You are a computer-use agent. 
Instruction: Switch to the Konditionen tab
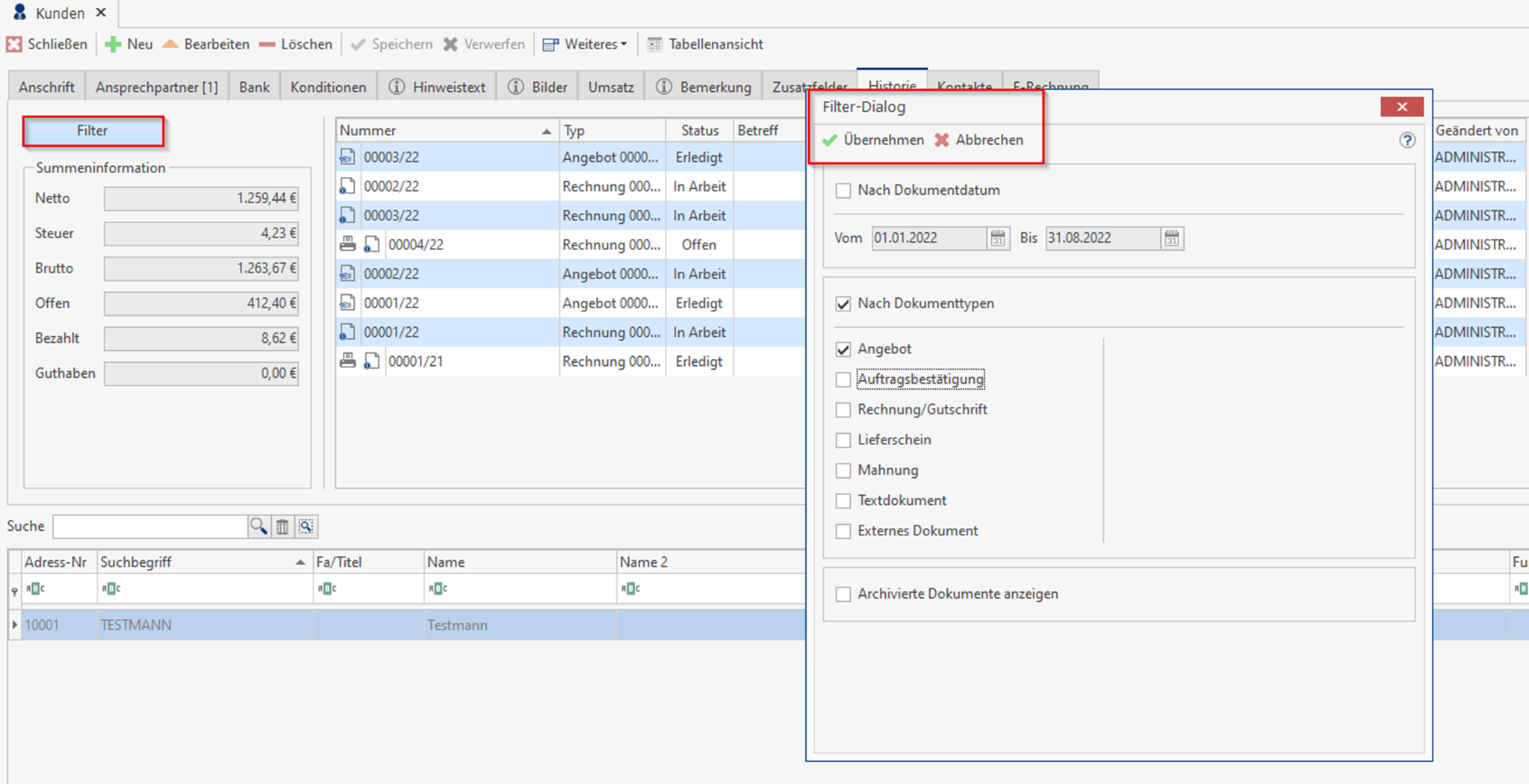point(328,87)
